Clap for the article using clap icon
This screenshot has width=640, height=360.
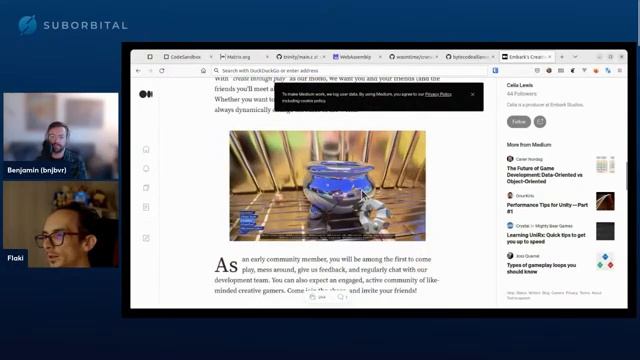[313, 297]
